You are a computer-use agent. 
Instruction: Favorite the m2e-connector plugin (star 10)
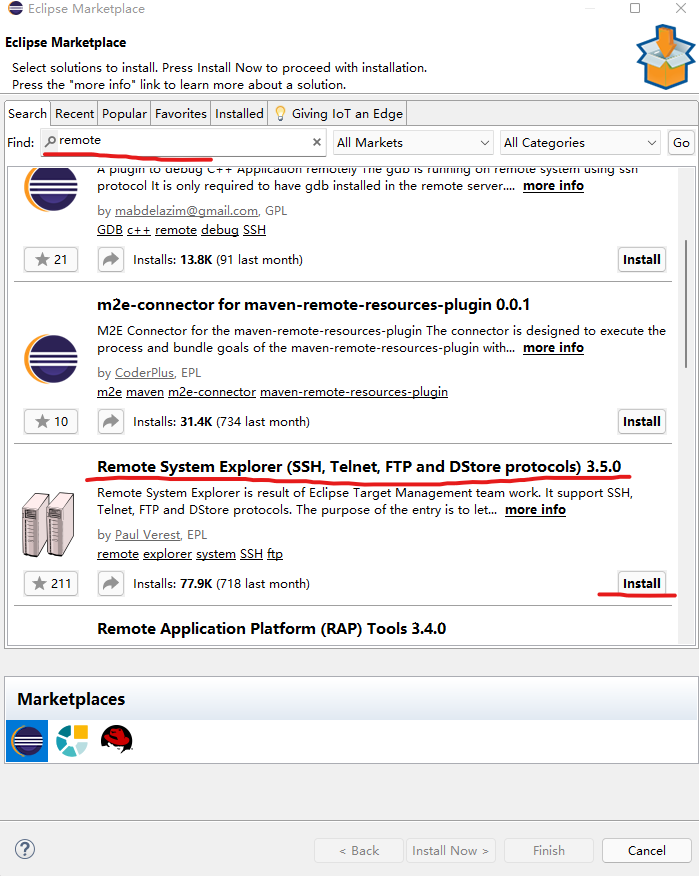pos(51,421)
